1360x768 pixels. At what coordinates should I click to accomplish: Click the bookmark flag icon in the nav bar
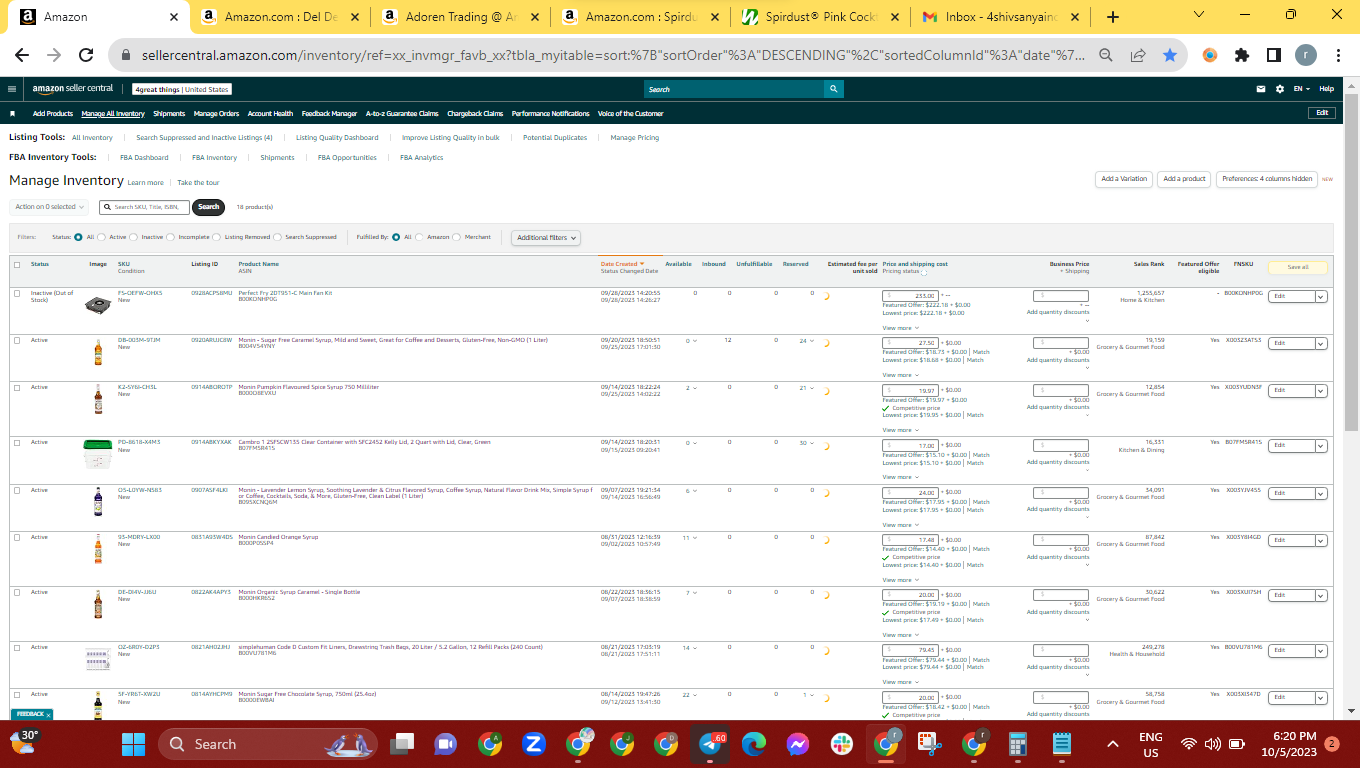[x=13, y=114]
